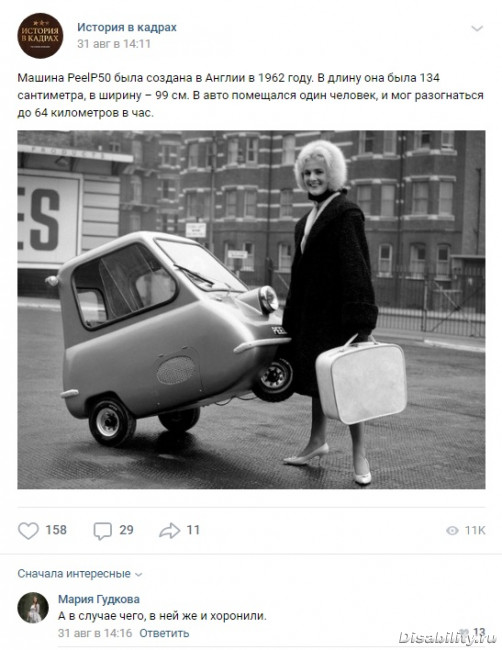Viewport: 502px width, 650px height.
Task: Like Мария Гудкова's comment heart
Action: tap(465, 632)
